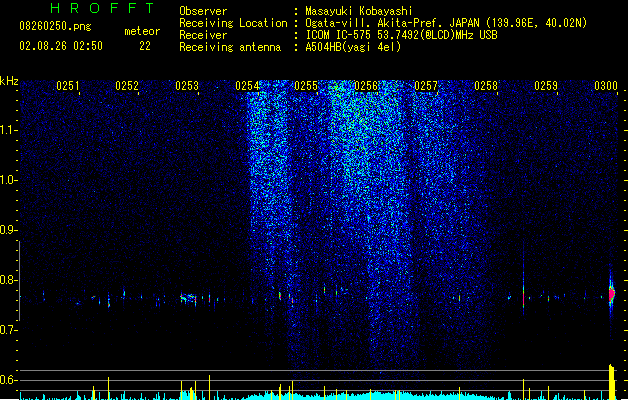The image size is (629, 400).
Task: Click the 0300 time marker
Action: pyautogui.click(x=606, y=86)
